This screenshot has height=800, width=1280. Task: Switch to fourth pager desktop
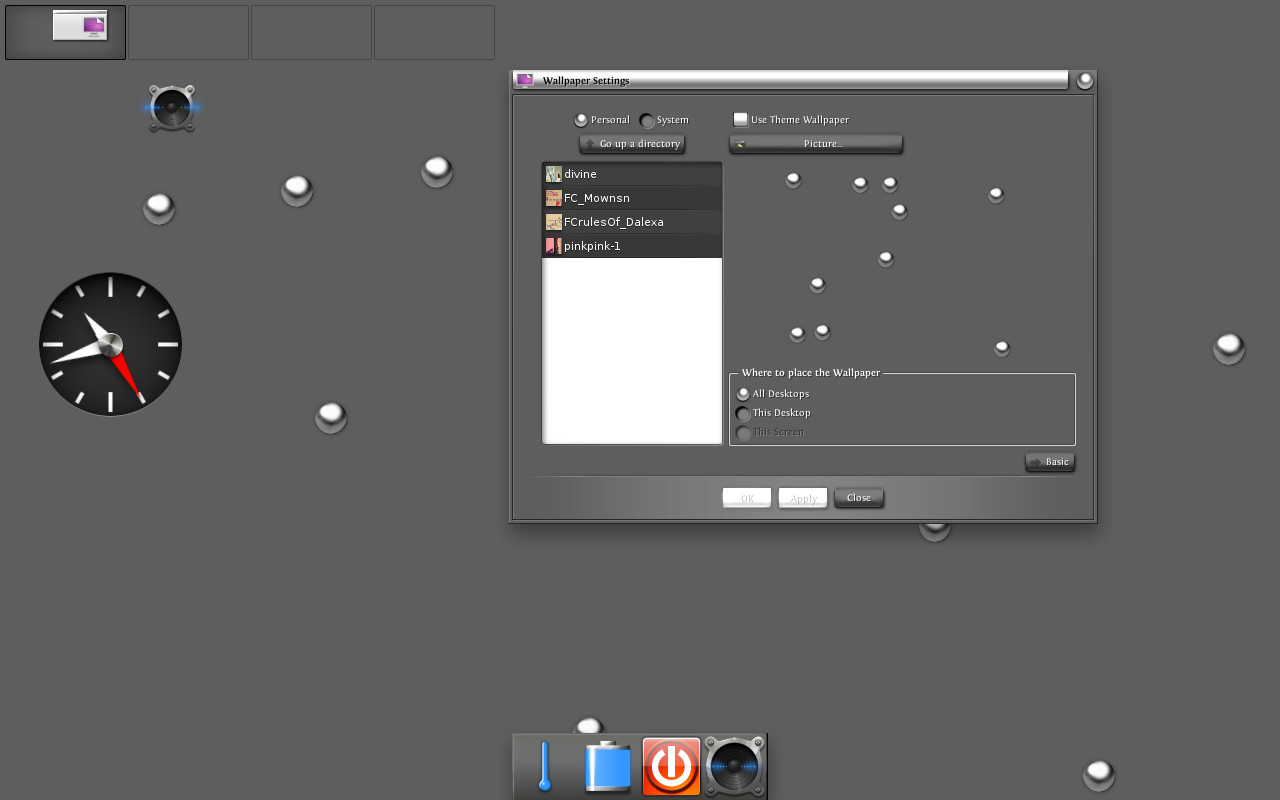pos(434,32)
